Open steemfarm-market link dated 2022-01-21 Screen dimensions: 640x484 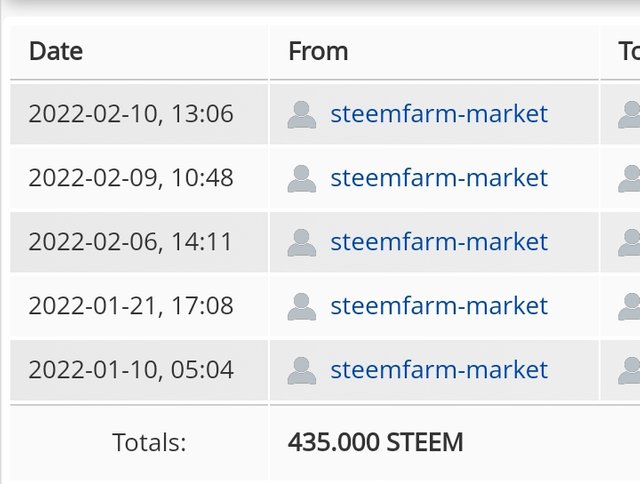[x=439, y=306]
